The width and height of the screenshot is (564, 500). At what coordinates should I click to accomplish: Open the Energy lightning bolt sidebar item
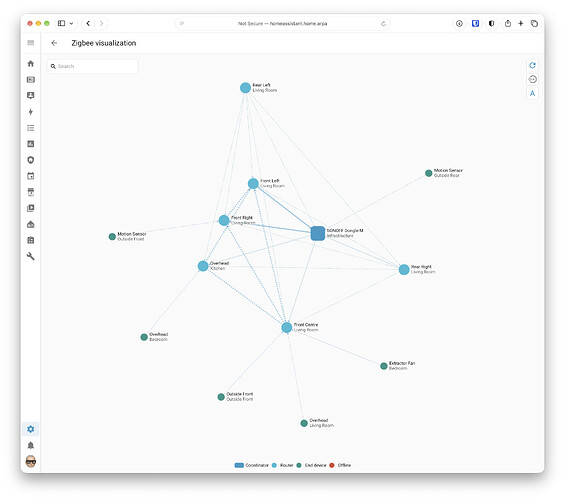tap(31, 112)
